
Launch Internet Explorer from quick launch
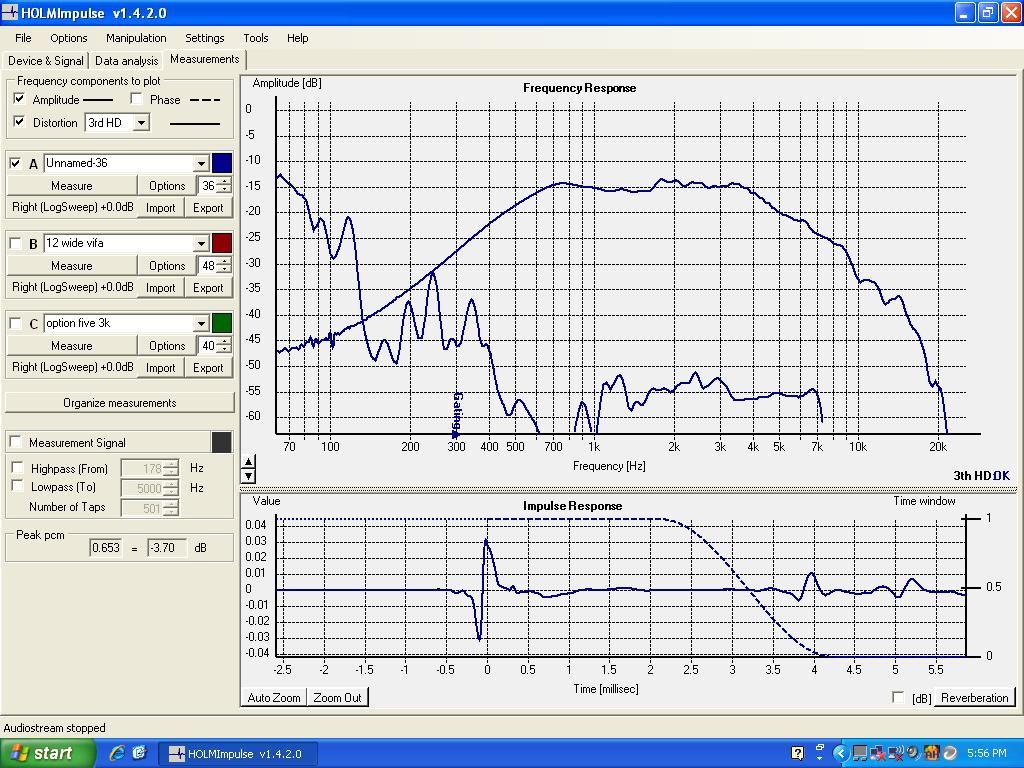click(118, 753)
